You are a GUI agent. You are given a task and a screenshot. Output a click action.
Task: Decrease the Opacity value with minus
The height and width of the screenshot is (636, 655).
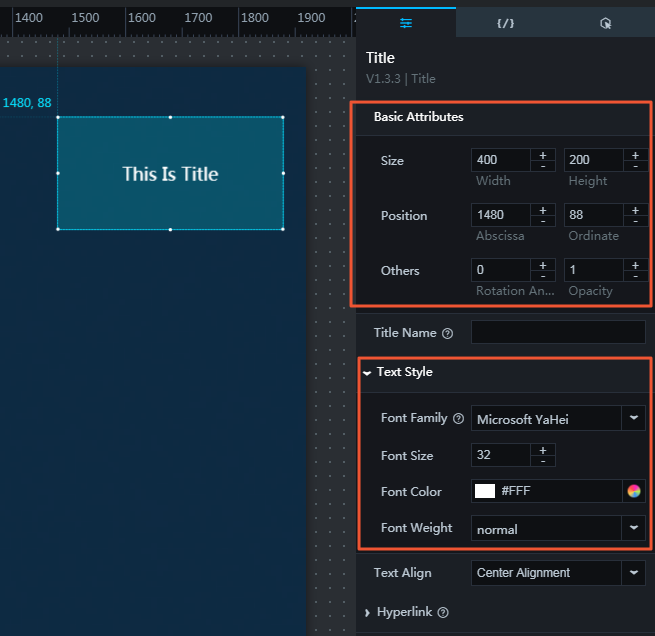click(x=635, y=276)
